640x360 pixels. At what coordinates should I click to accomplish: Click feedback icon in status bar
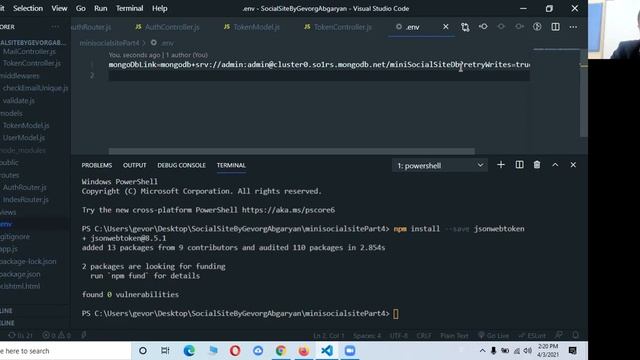[x=558, y=336]
